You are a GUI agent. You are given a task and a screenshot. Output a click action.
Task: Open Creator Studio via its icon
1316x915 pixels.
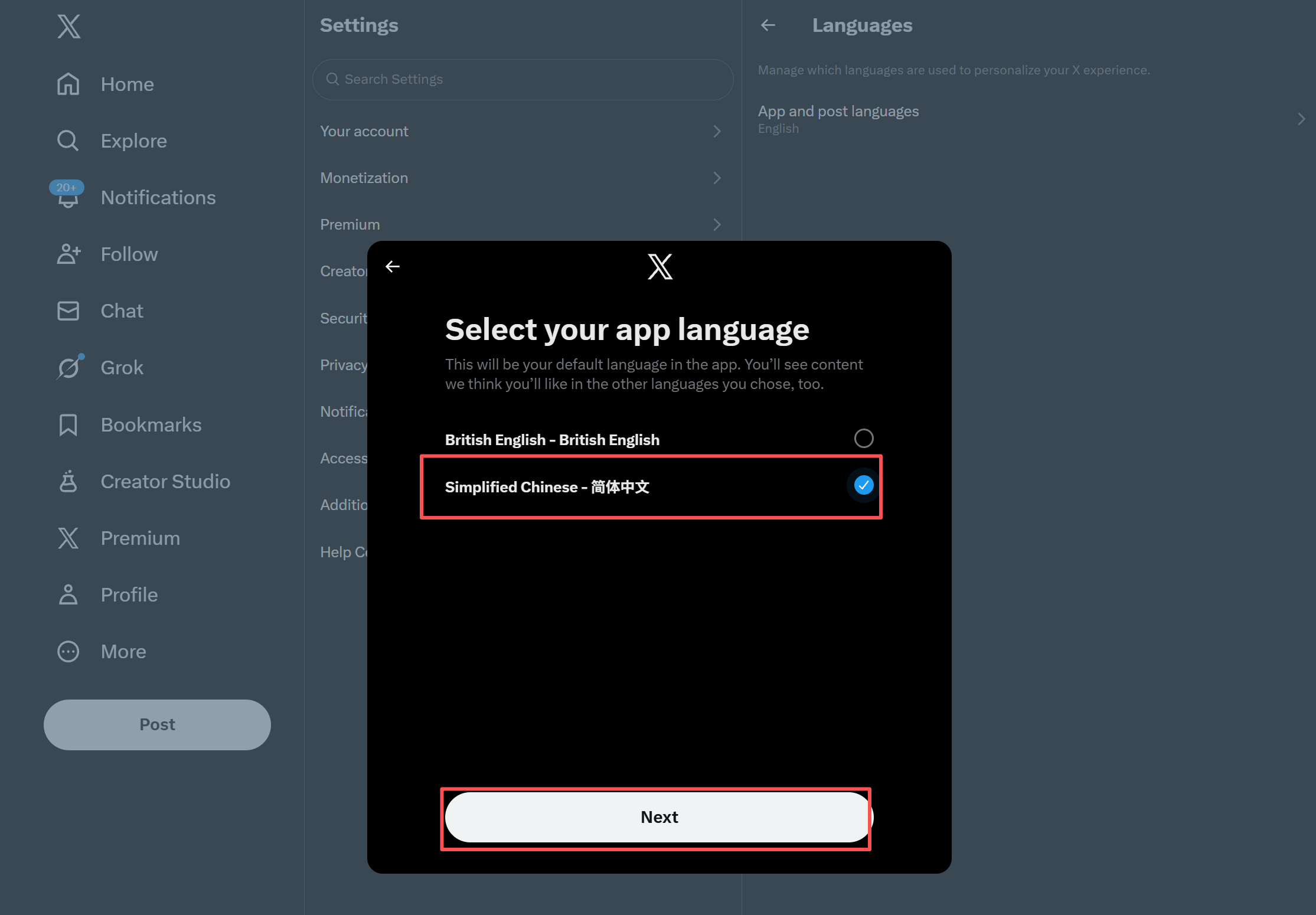coord(68,481)
